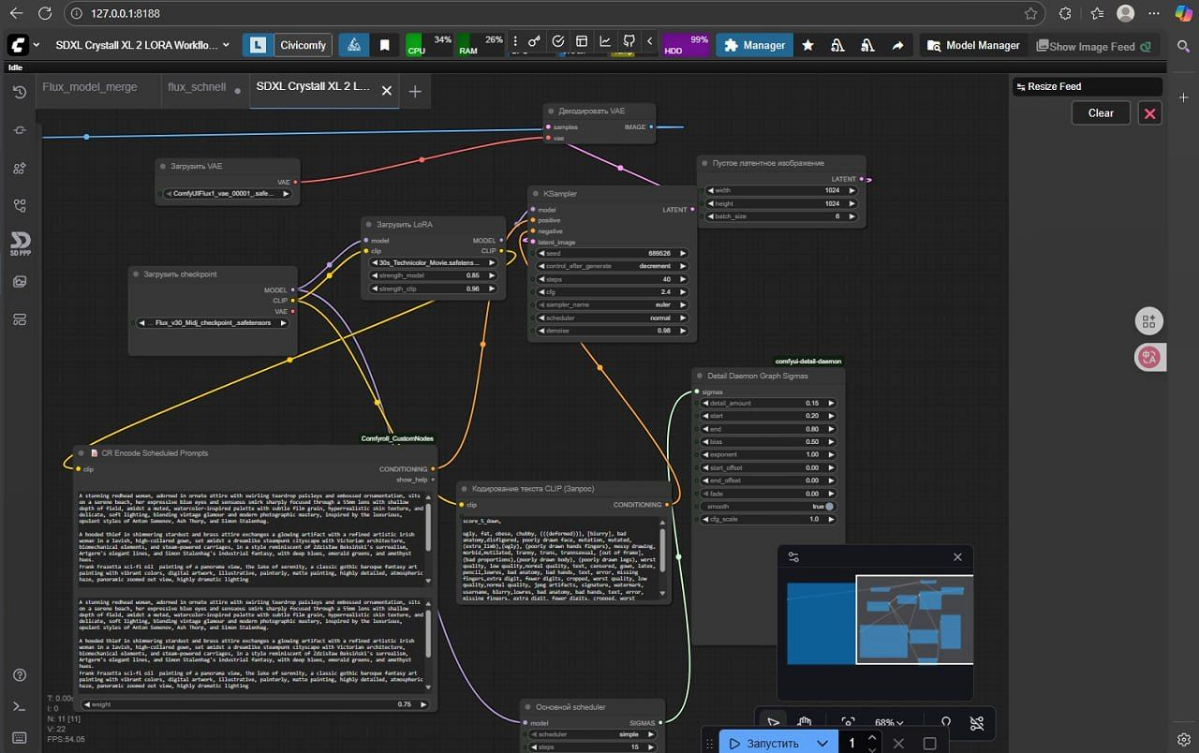Click Clear in the image feed panel
Screen dimensions: 1199x753
point(1100,113)
